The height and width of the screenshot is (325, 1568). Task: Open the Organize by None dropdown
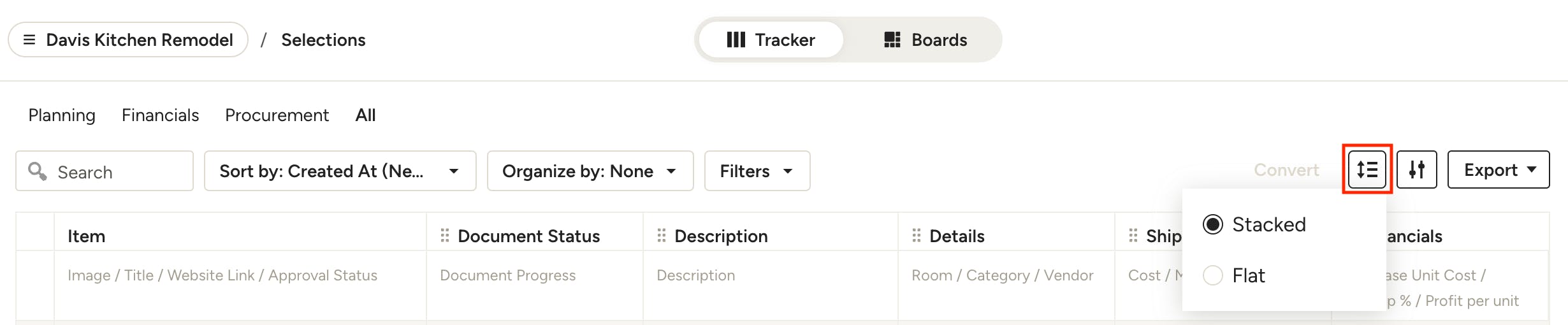590,171
